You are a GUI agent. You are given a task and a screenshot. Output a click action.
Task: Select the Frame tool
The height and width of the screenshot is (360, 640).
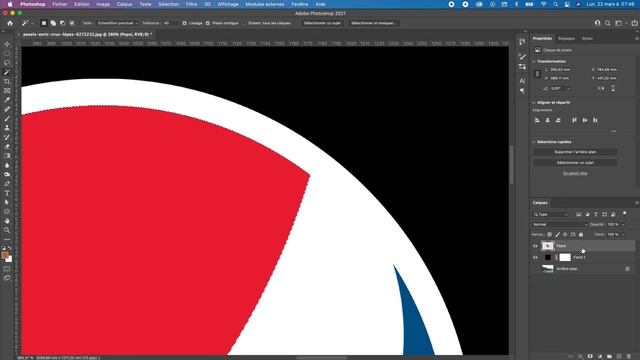coord(7,91)
